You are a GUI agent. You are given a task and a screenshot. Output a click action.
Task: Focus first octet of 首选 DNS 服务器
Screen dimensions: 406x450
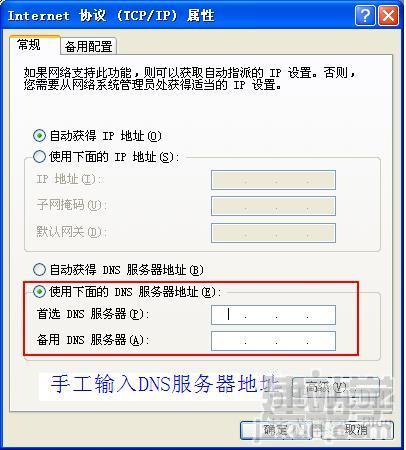[229, 314]
